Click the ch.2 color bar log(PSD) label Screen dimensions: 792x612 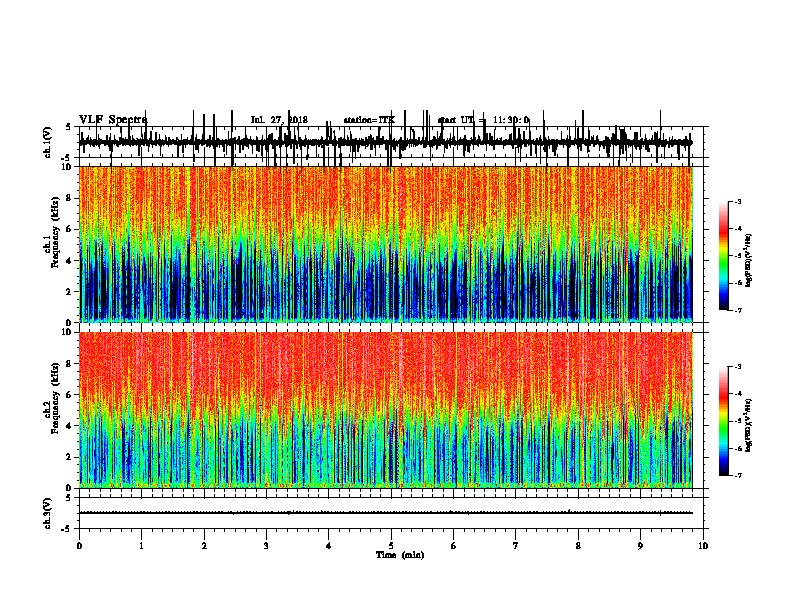point(748,425)
